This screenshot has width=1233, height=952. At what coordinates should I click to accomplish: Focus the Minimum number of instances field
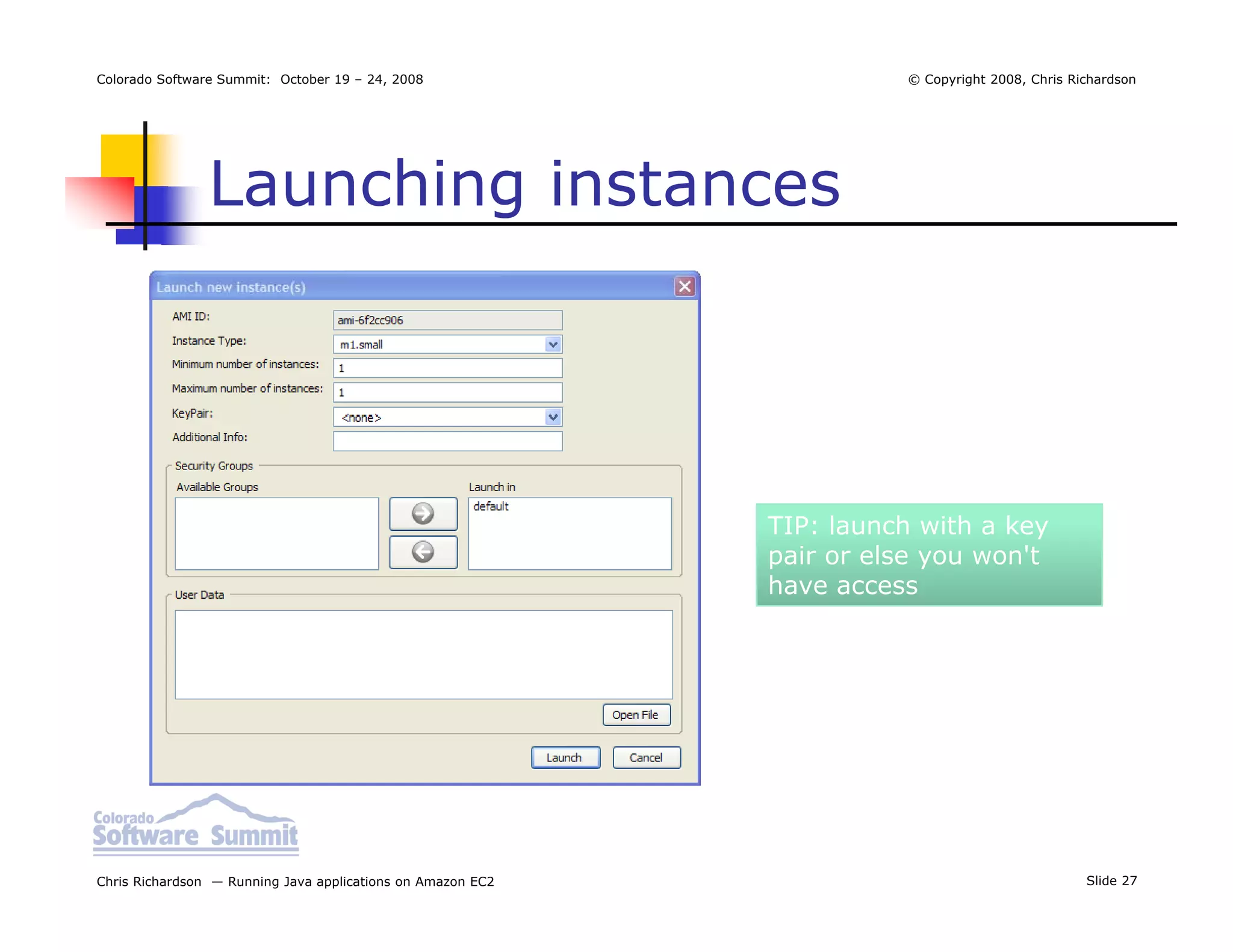(x=448, y=368)
